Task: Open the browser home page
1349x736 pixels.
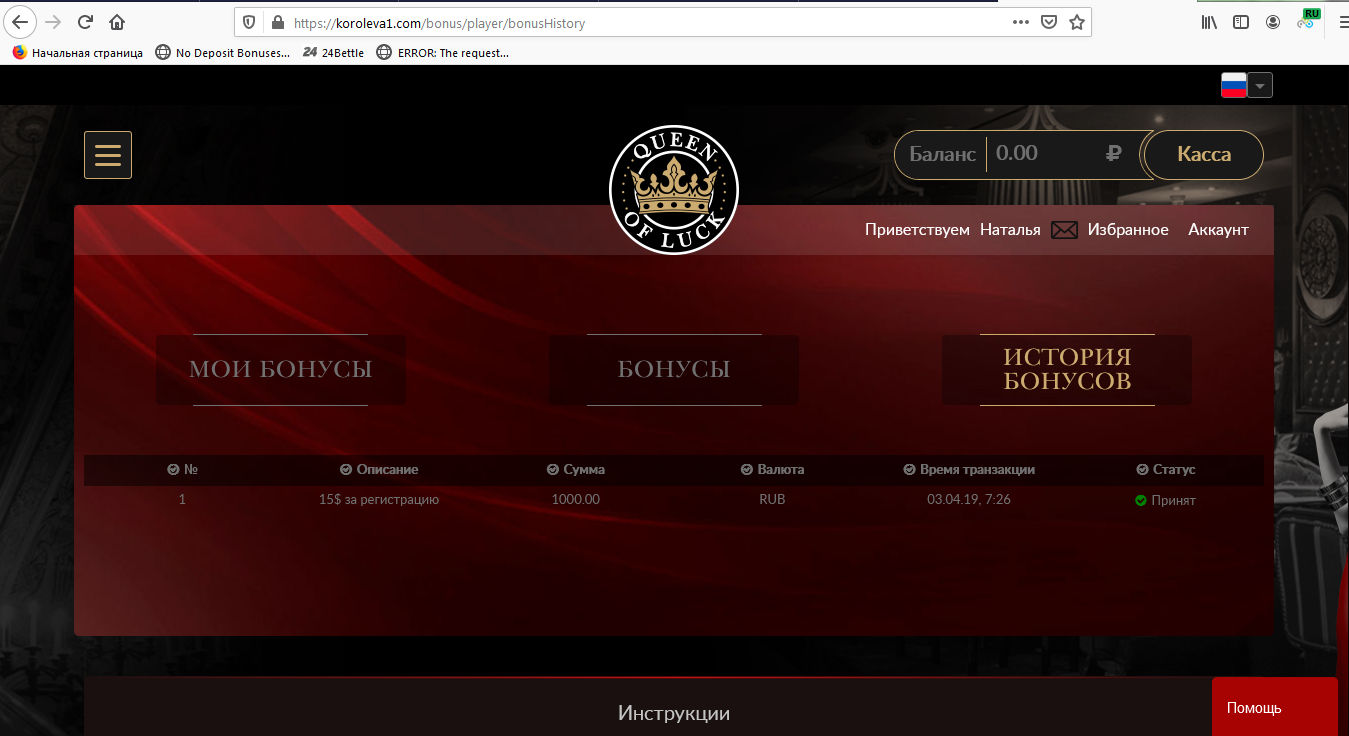Action: 117,22
